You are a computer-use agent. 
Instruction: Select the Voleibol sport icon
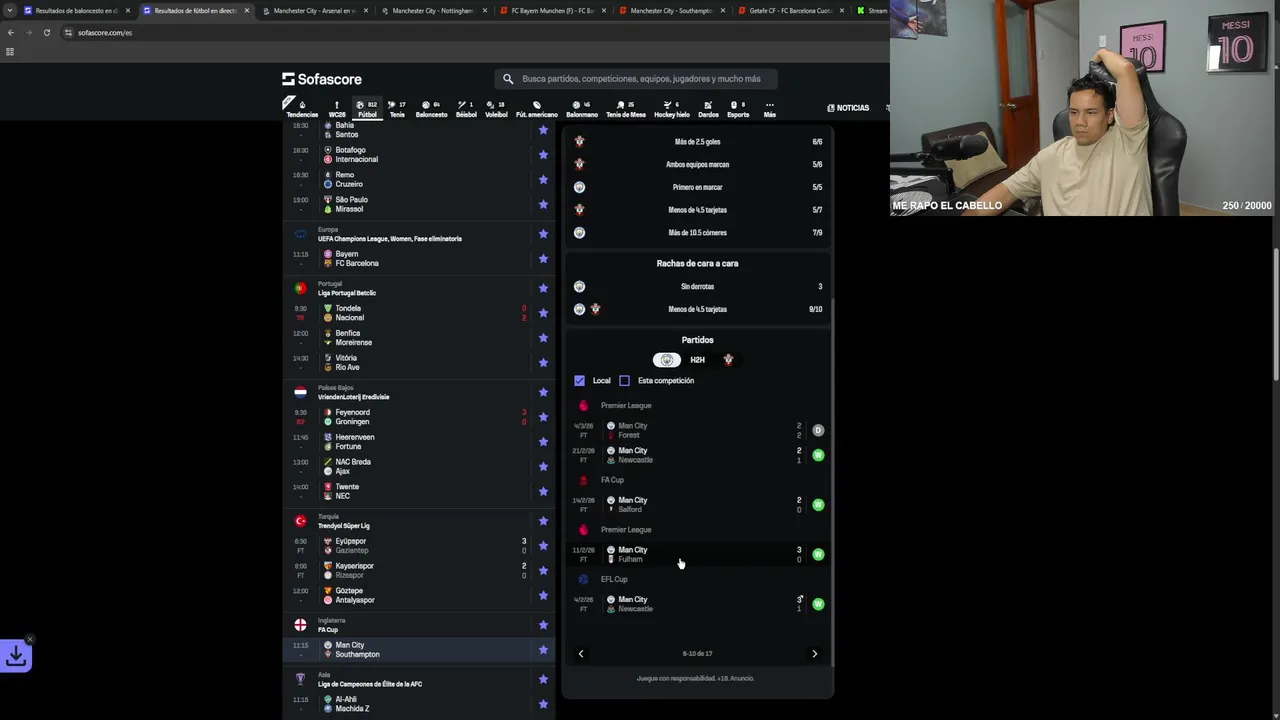[496, 108]
